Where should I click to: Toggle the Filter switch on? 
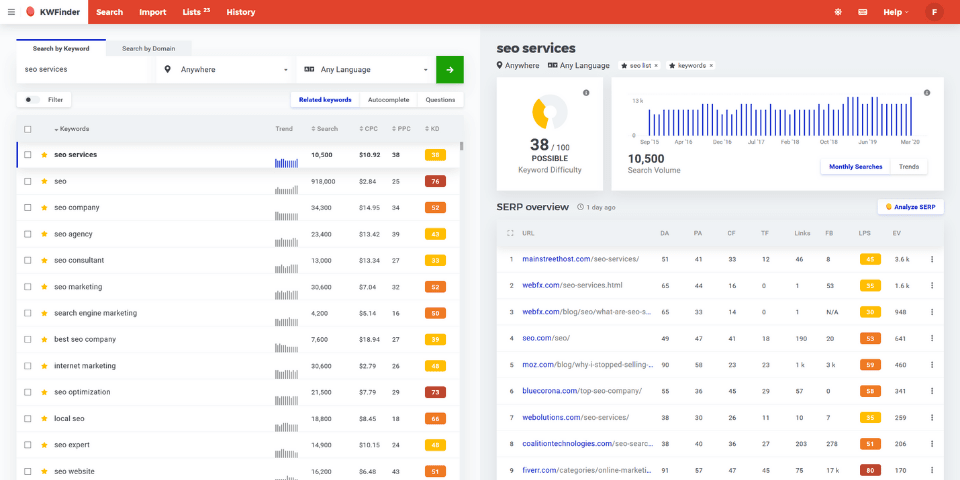[33, 100]
